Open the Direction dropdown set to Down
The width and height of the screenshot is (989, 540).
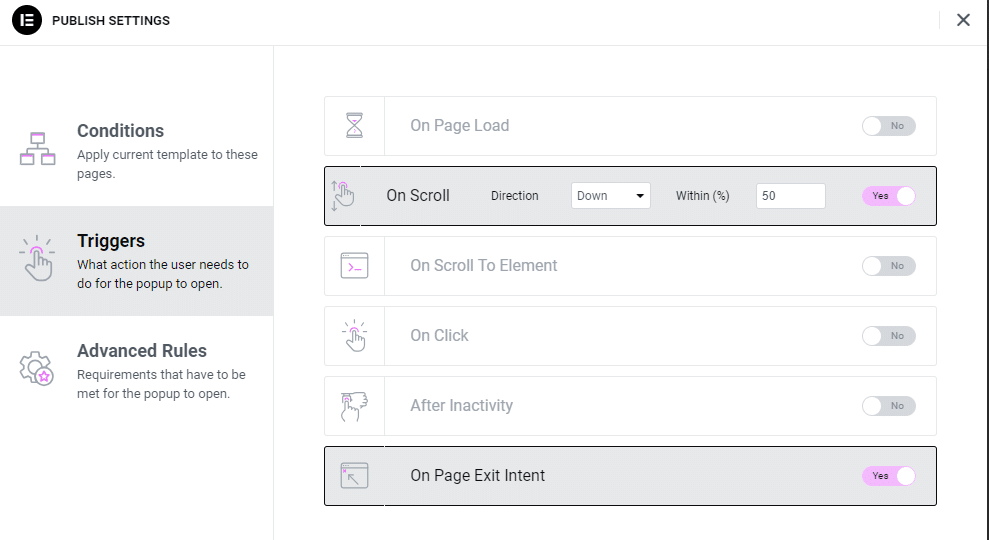pyautogui.click(x=611, y=196)
